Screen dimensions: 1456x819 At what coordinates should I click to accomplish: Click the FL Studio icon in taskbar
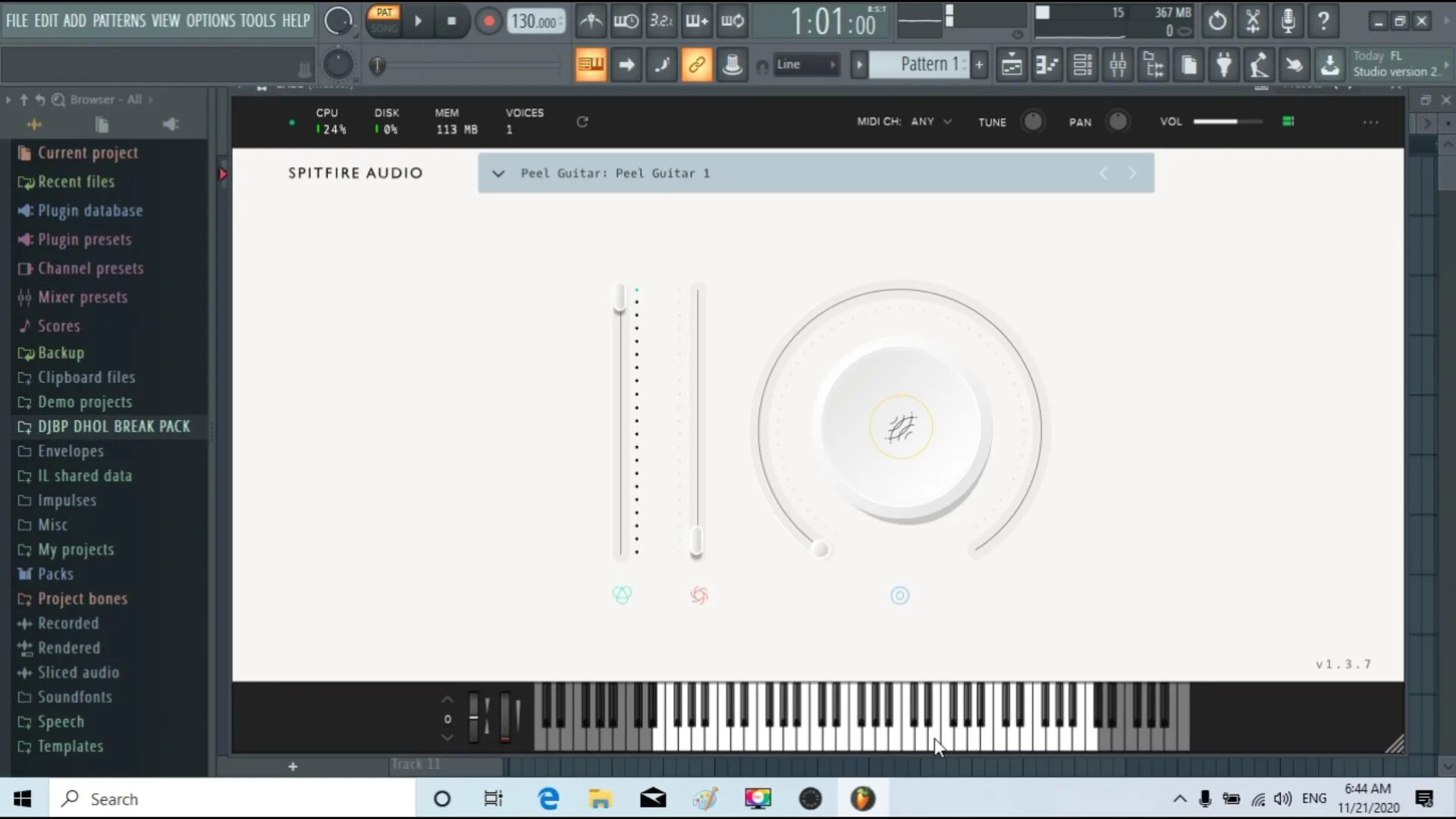click(x=862, y=799)
